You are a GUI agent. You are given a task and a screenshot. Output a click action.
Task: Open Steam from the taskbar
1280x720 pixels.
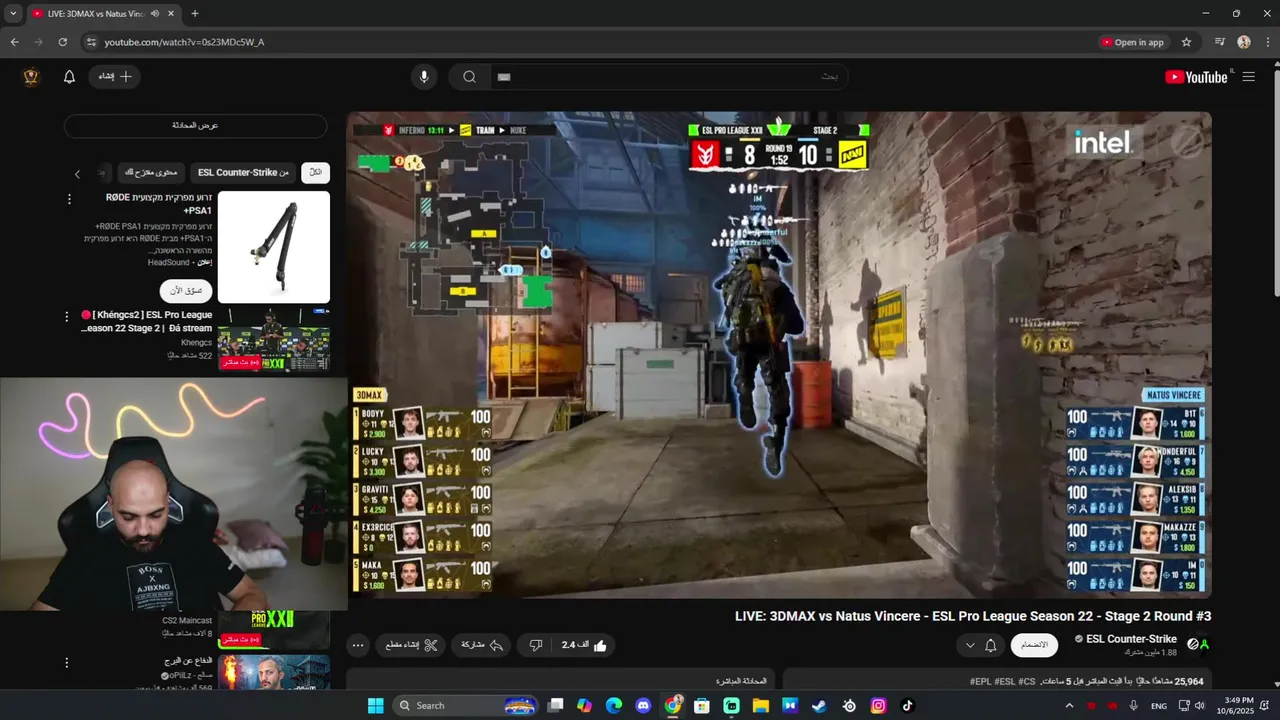coord(819,705)
